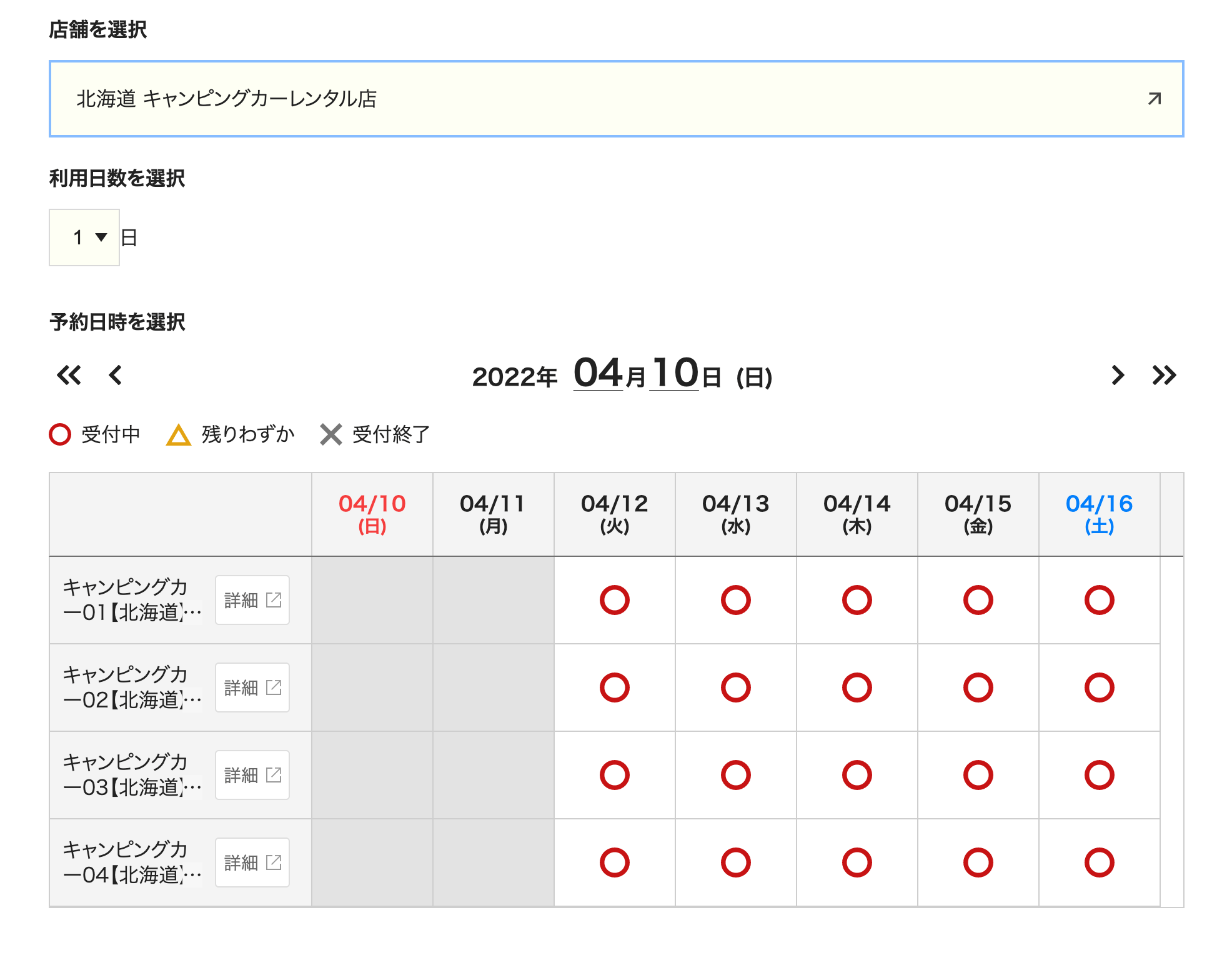Screen dimensions: 1232x955
Task: Advance to next day with right chevron
Action: click(x=1118, y=376)
